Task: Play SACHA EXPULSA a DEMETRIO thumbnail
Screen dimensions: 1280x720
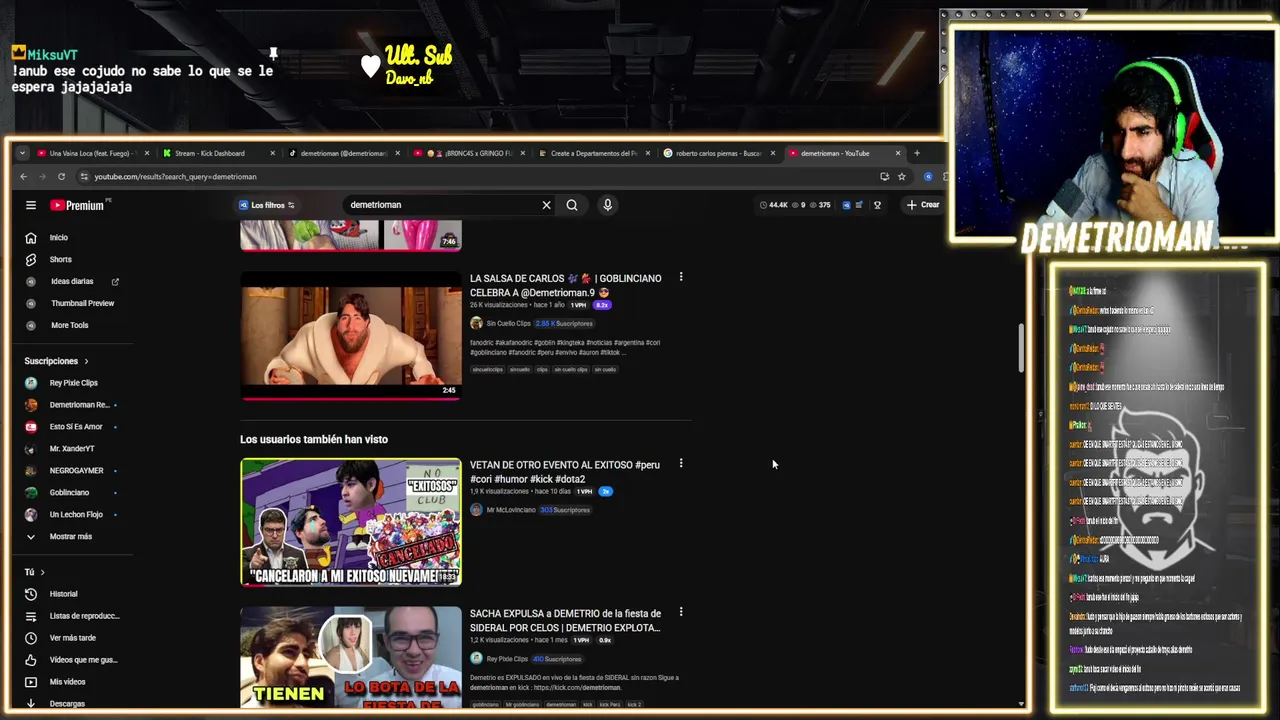Action: (351, 658)
